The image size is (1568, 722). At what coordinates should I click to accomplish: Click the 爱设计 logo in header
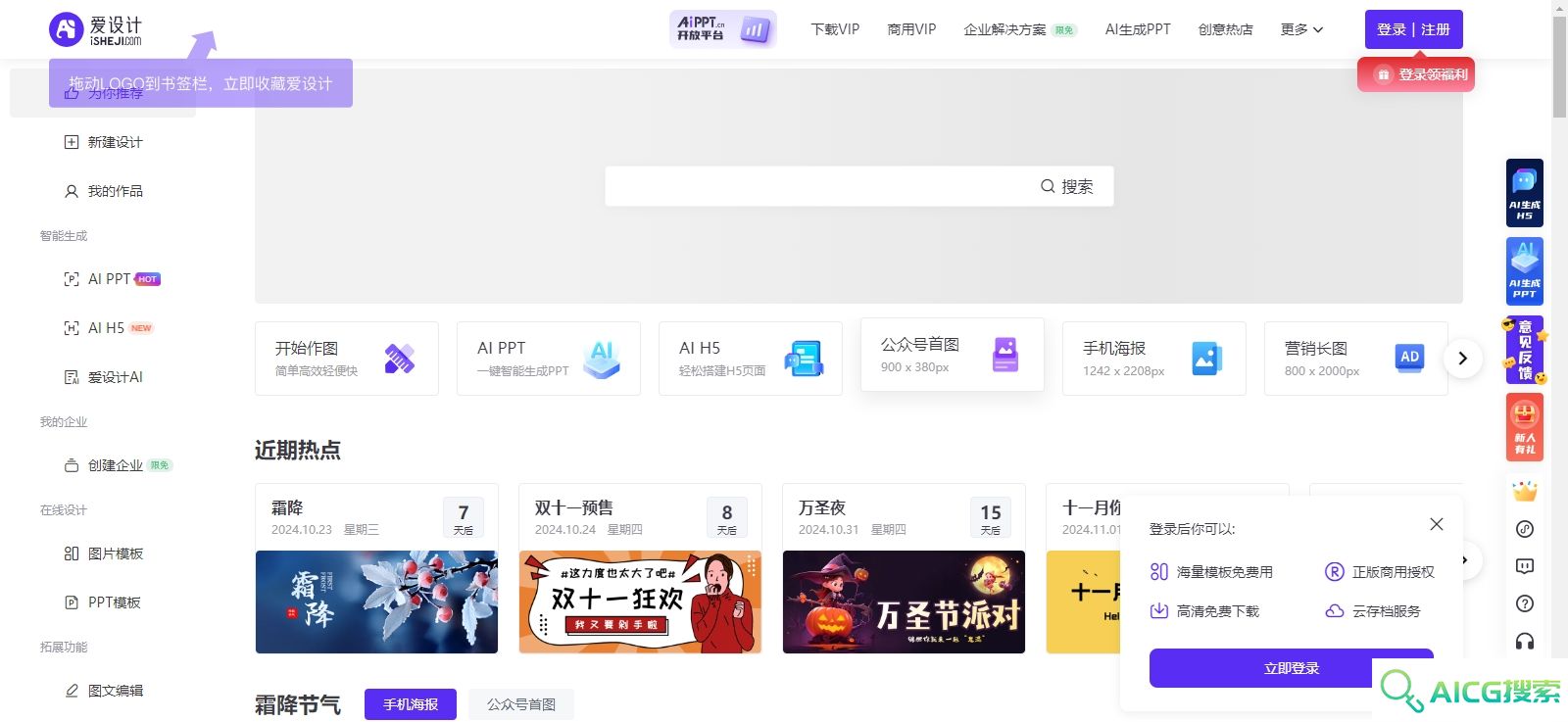click(95, 29)
